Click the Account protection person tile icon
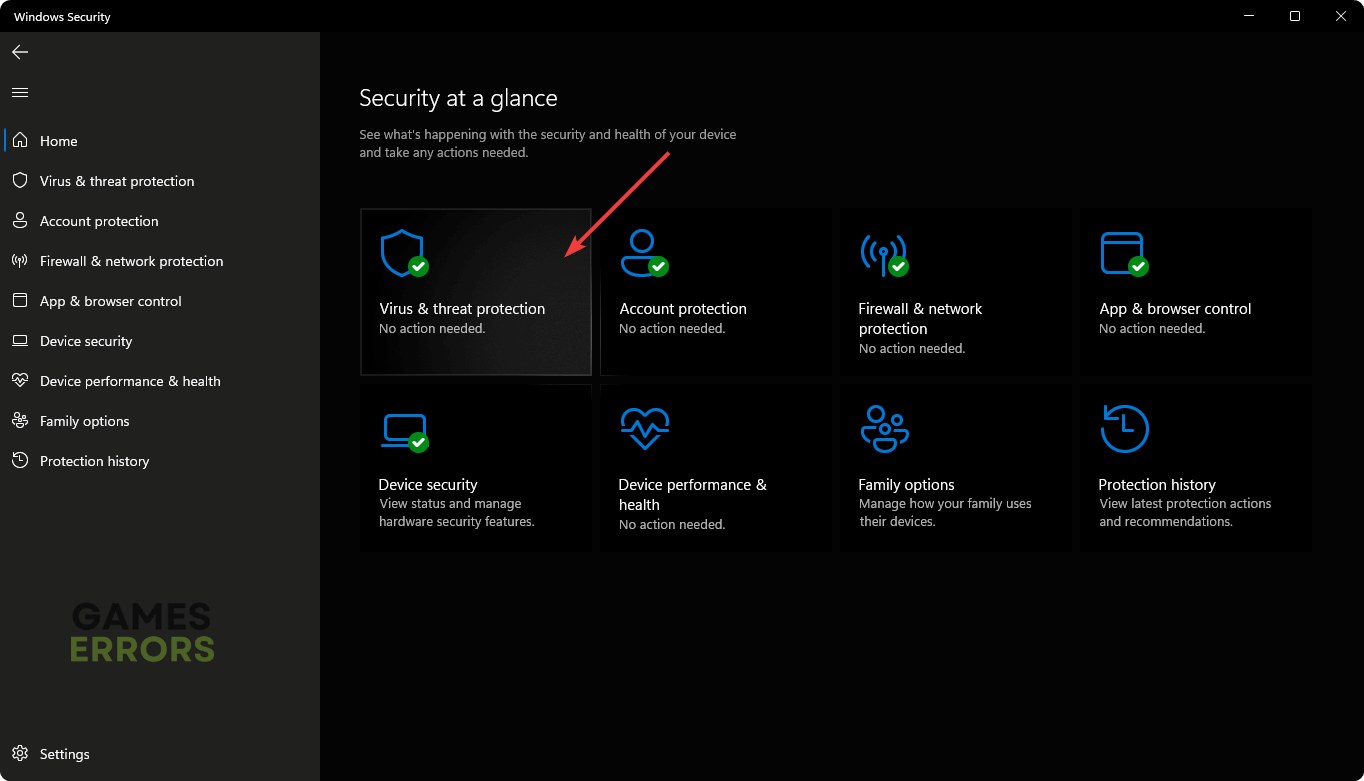The width and height of the screenshot is (1364, 781). point(643,253)
